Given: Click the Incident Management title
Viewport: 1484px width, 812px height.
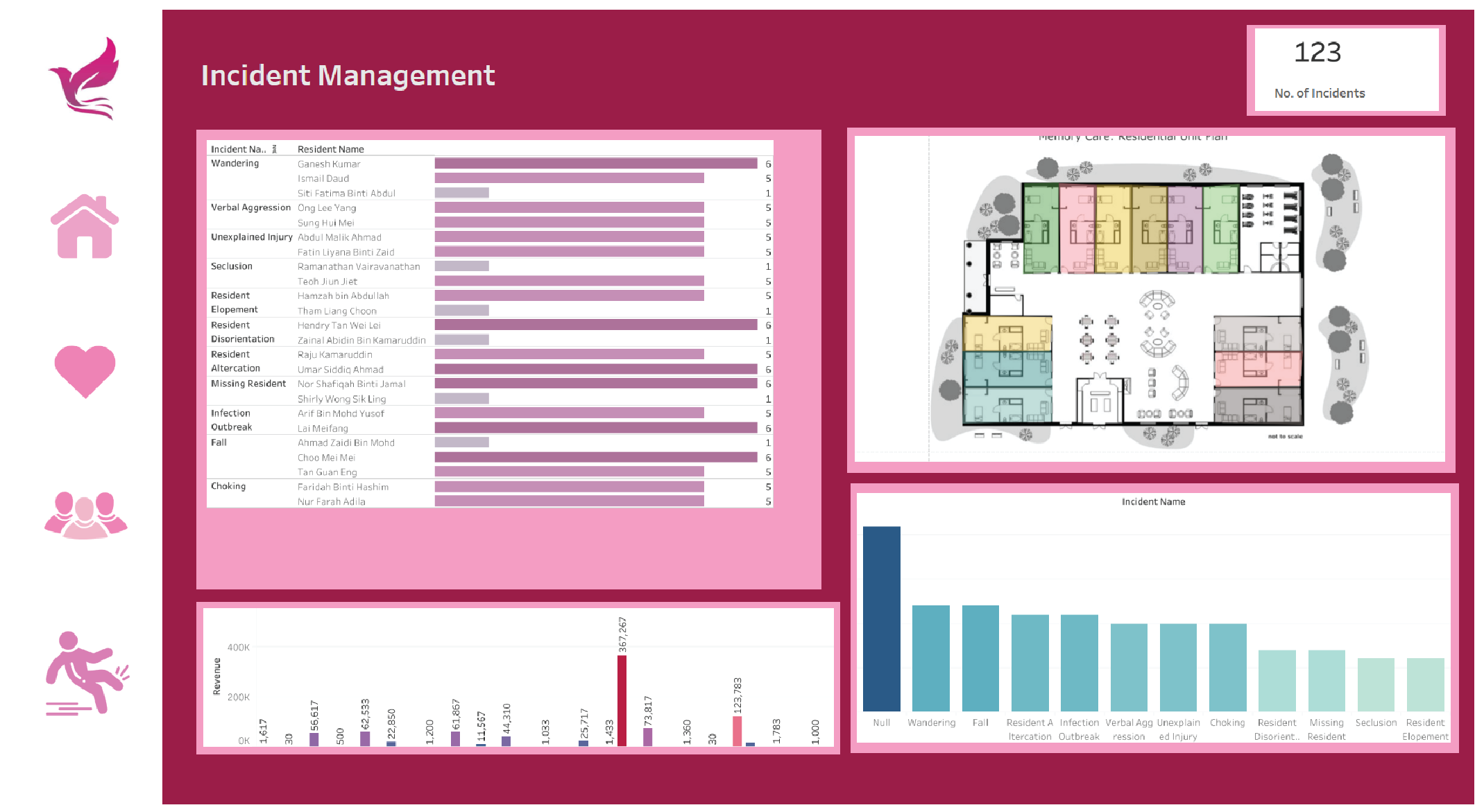Looking at the screenshot, I should 348,75.
